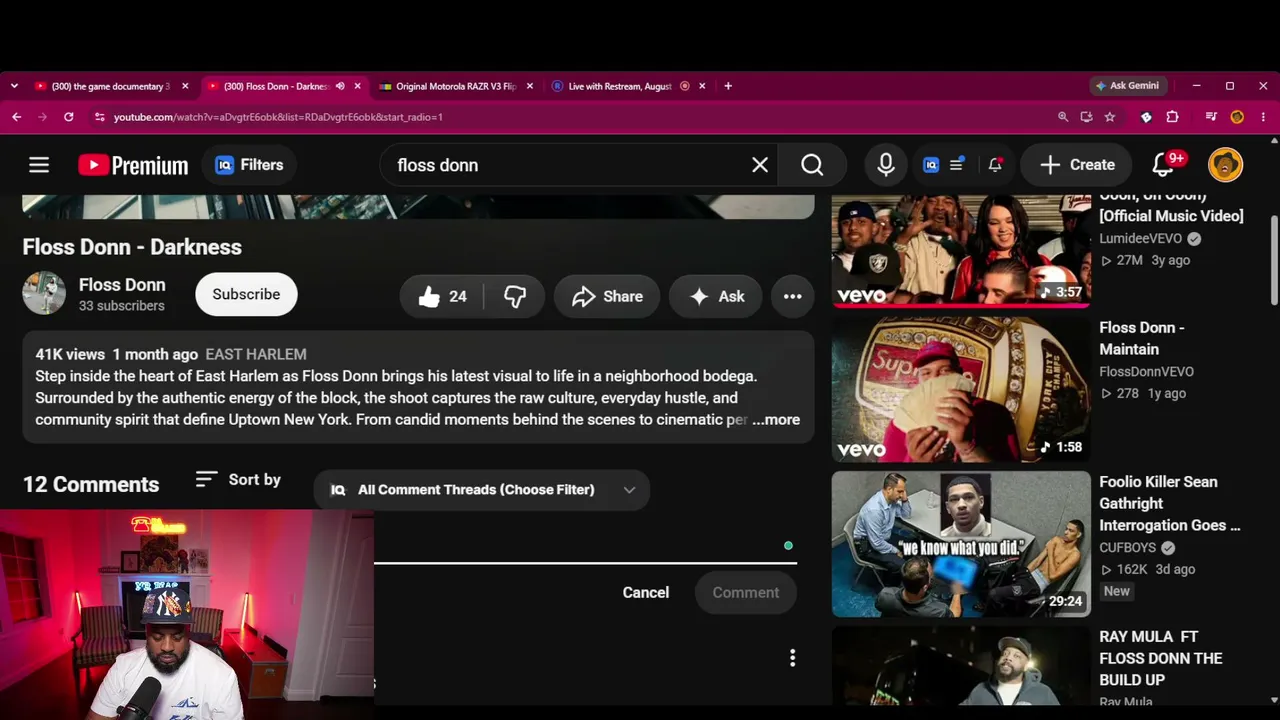1280x720 pixels.
Task: Open Floss Donn - Maintain video thumbnail
Action: (x=961, y=390)
